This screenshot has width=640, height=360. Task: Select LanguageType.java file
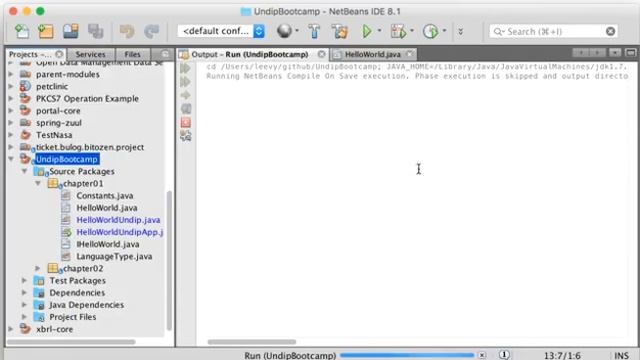point(114,256)
